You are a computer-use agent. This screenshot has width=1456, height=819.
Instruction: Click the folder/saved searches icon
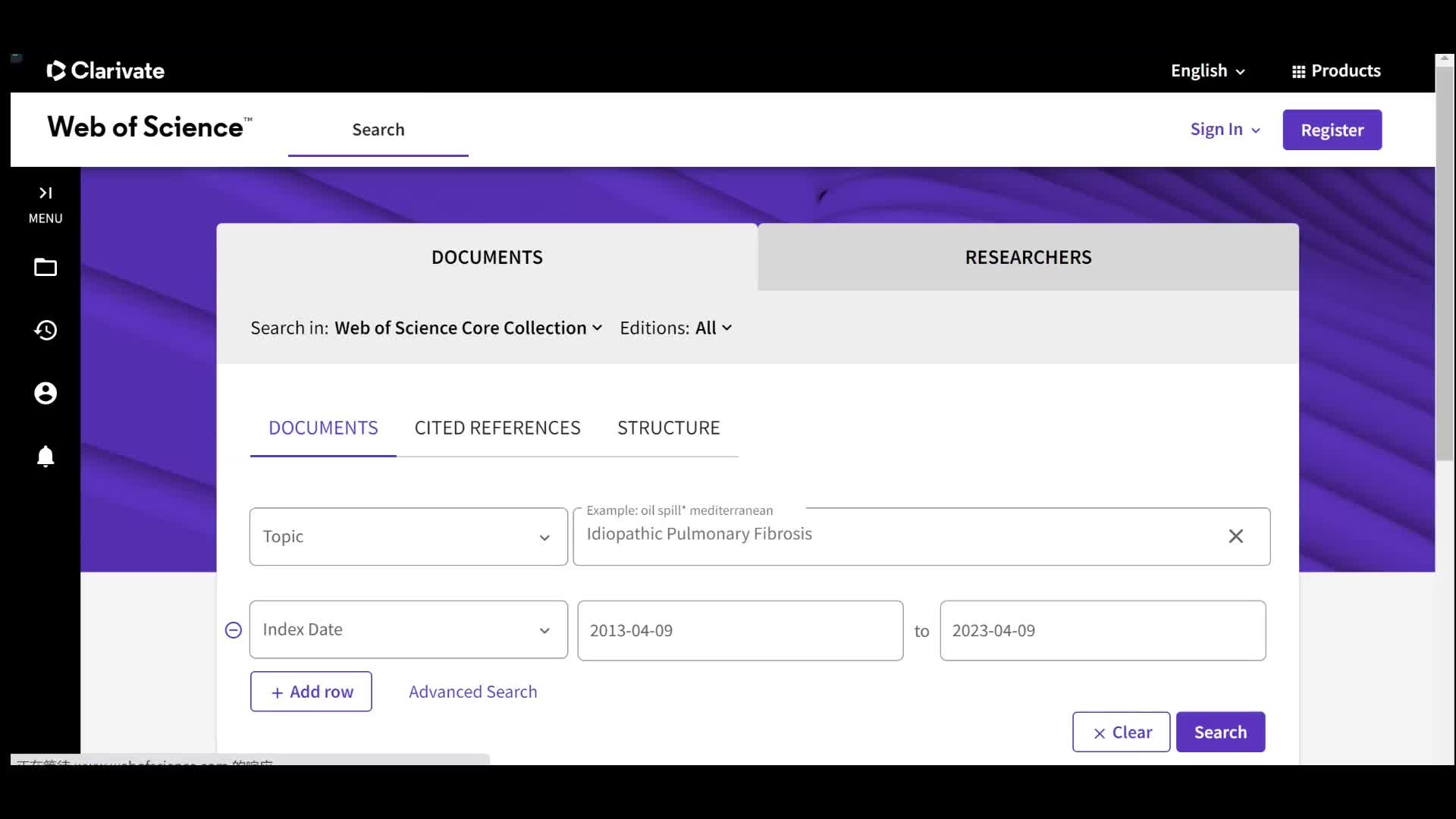45,268
